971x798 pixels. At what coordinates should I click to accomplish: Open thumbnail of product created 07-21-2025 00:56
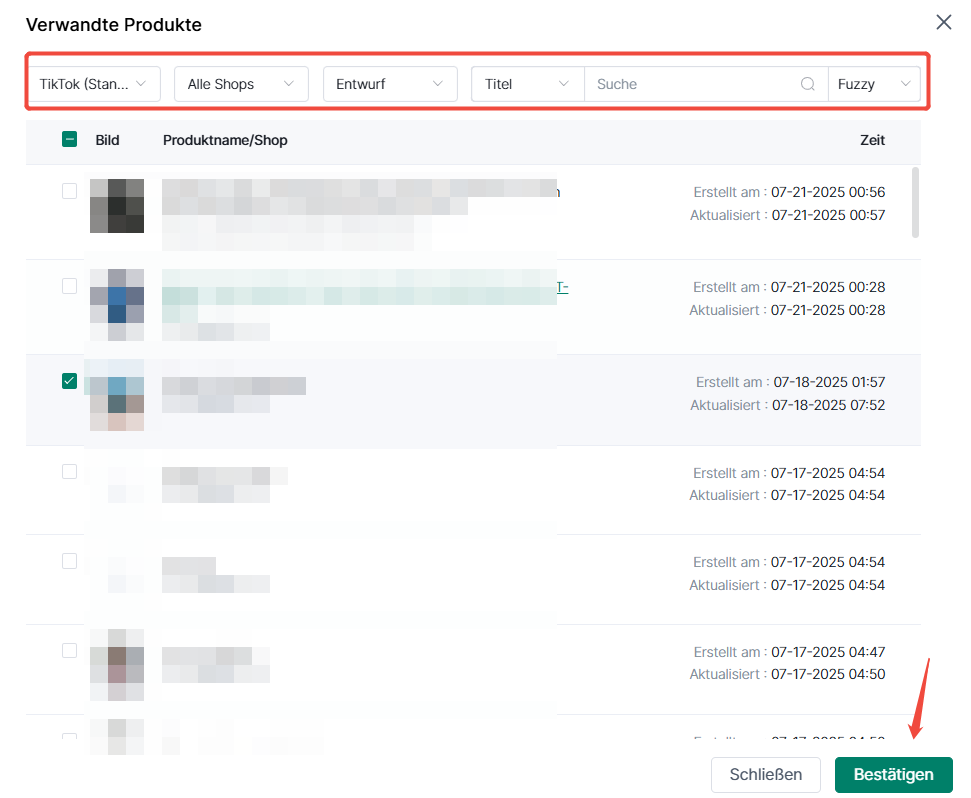pyautogui.click(x=117, y=206)
